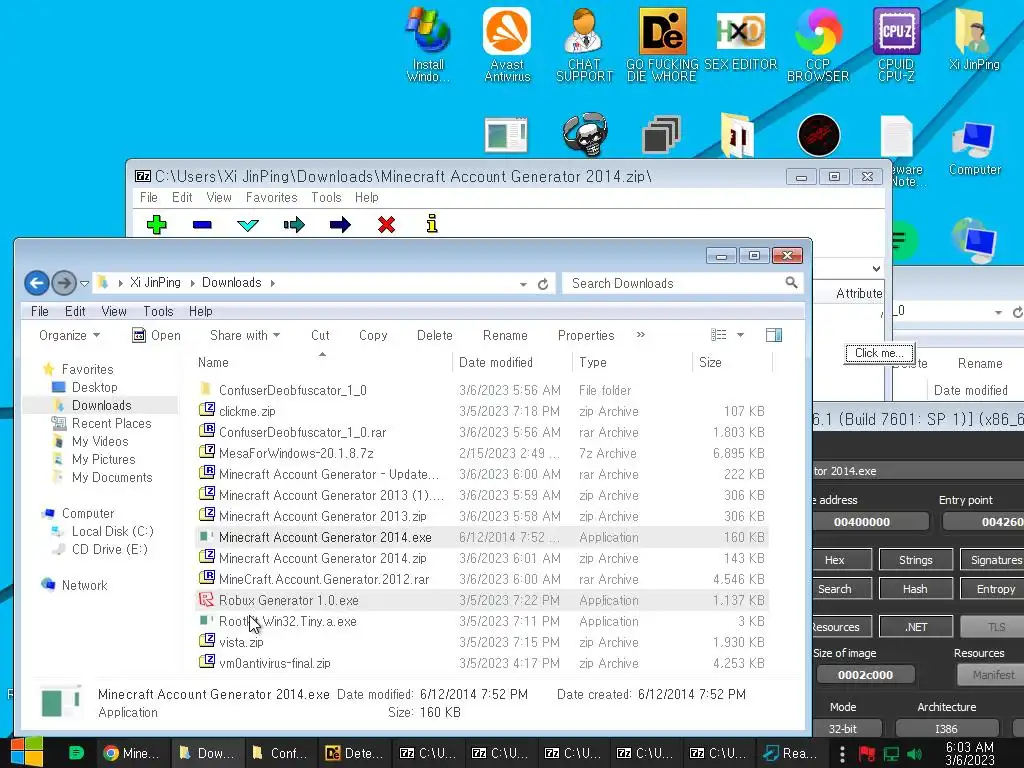
Task: Expand the chevron after Downloads in breadcrumb
Action: pyautogui.click(x=272, y=283)
